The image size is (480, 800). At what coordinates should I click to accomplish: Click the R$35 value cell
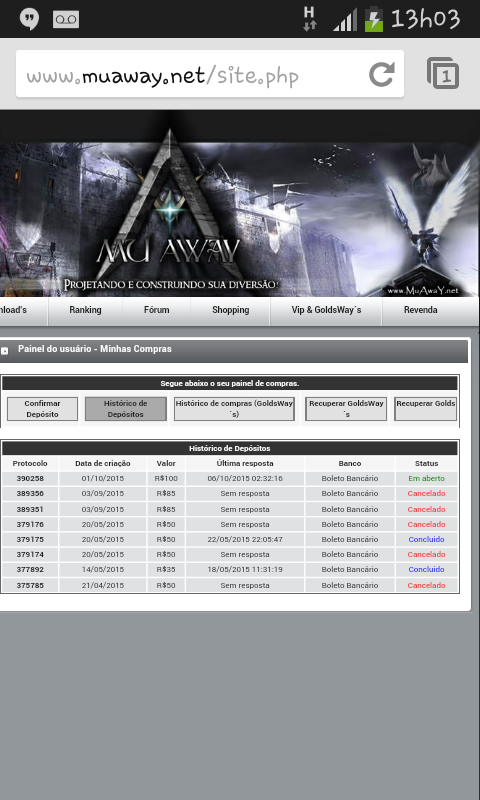tap(166, 569)
